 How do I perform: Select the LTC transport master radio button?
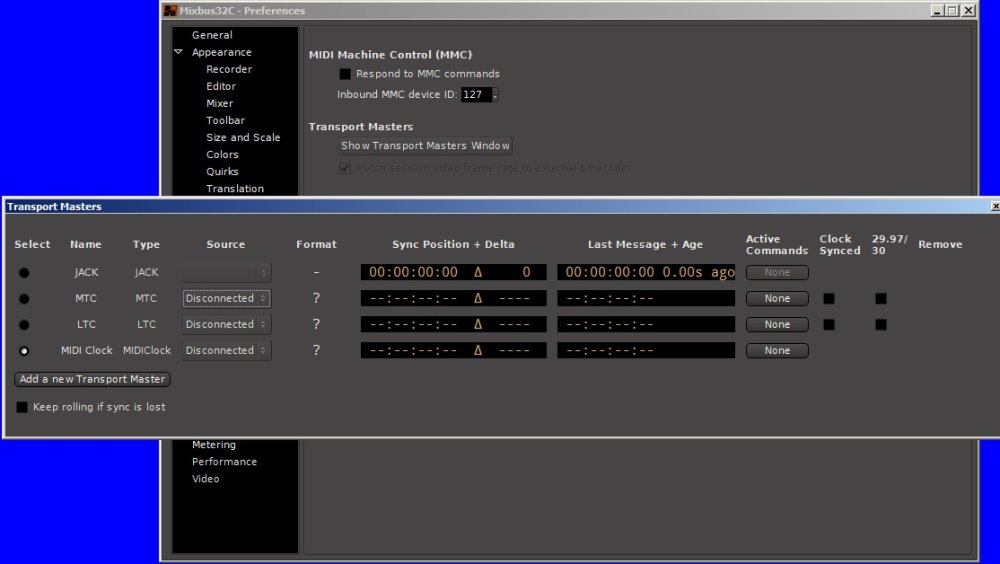coord(24,325)
